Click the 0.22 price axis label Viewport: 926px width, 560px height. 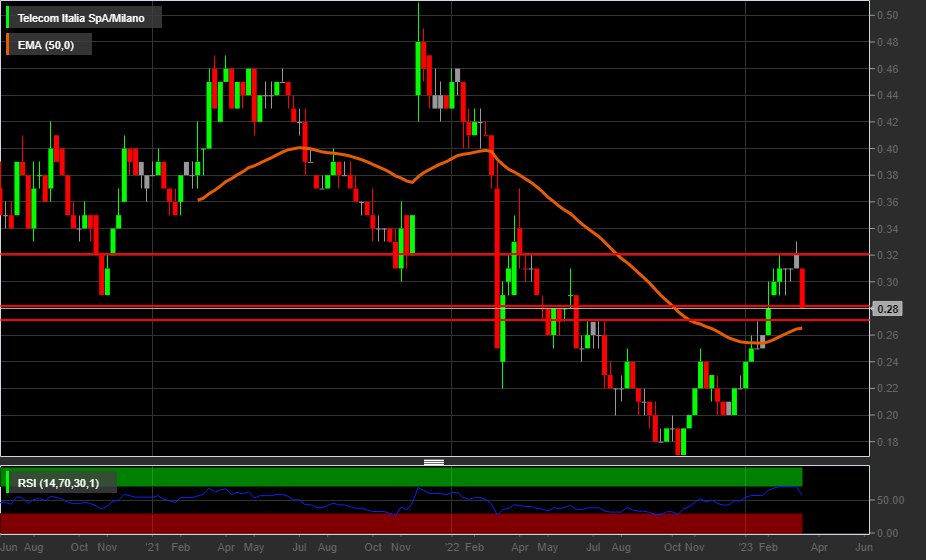pyautogui.click(x=888, y=388)
